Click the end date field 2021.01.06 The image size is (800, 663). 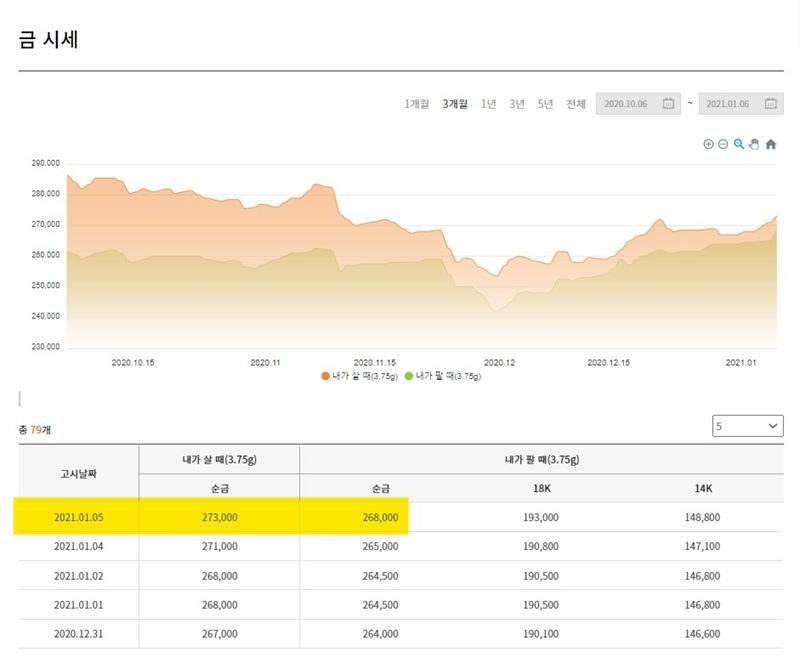741,104
